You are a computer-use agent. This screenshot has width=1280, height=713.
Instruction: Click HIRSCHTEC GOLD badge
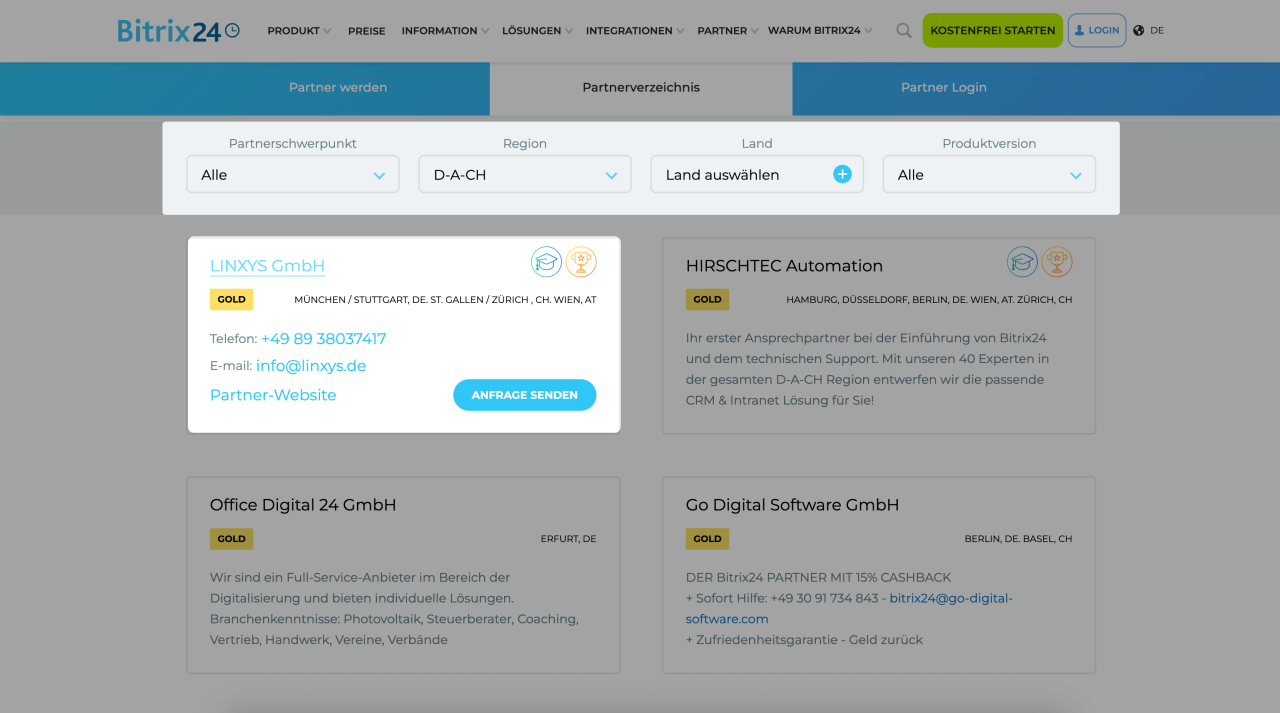707,299
